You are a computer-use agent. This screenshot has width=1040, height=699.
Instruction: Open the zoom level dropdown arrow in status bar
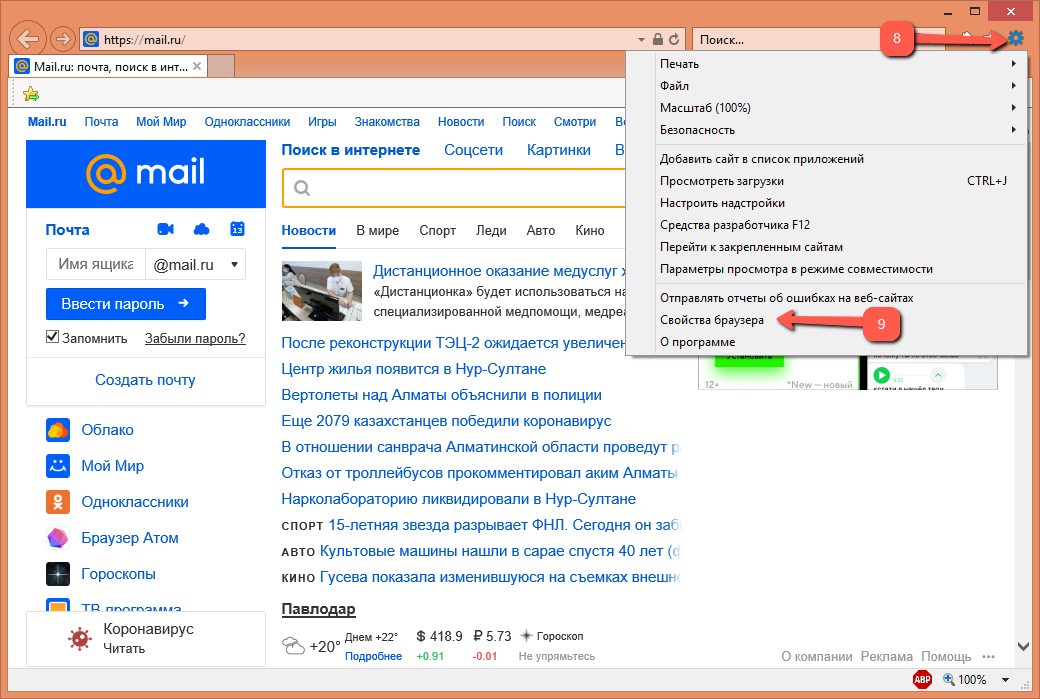1006,680
